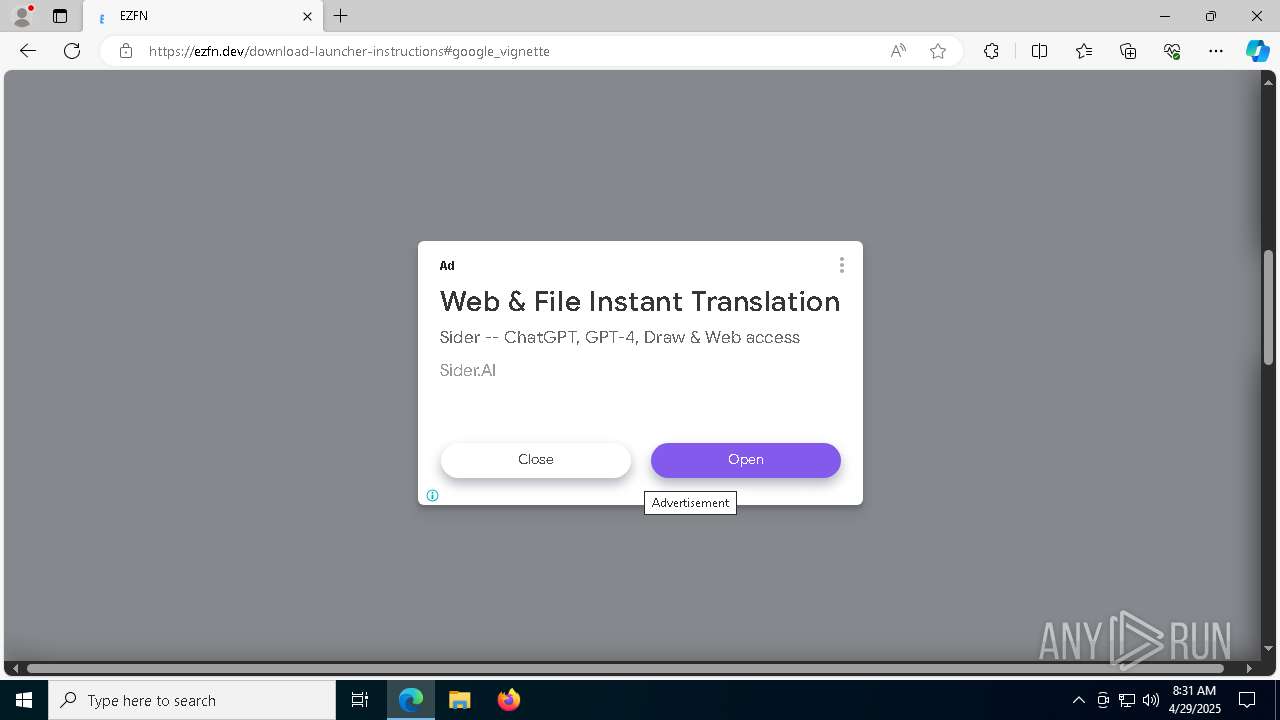The image size is (1280, 720).
Task: Launch Firefox from the taskbar
Action: coord(508,700)
